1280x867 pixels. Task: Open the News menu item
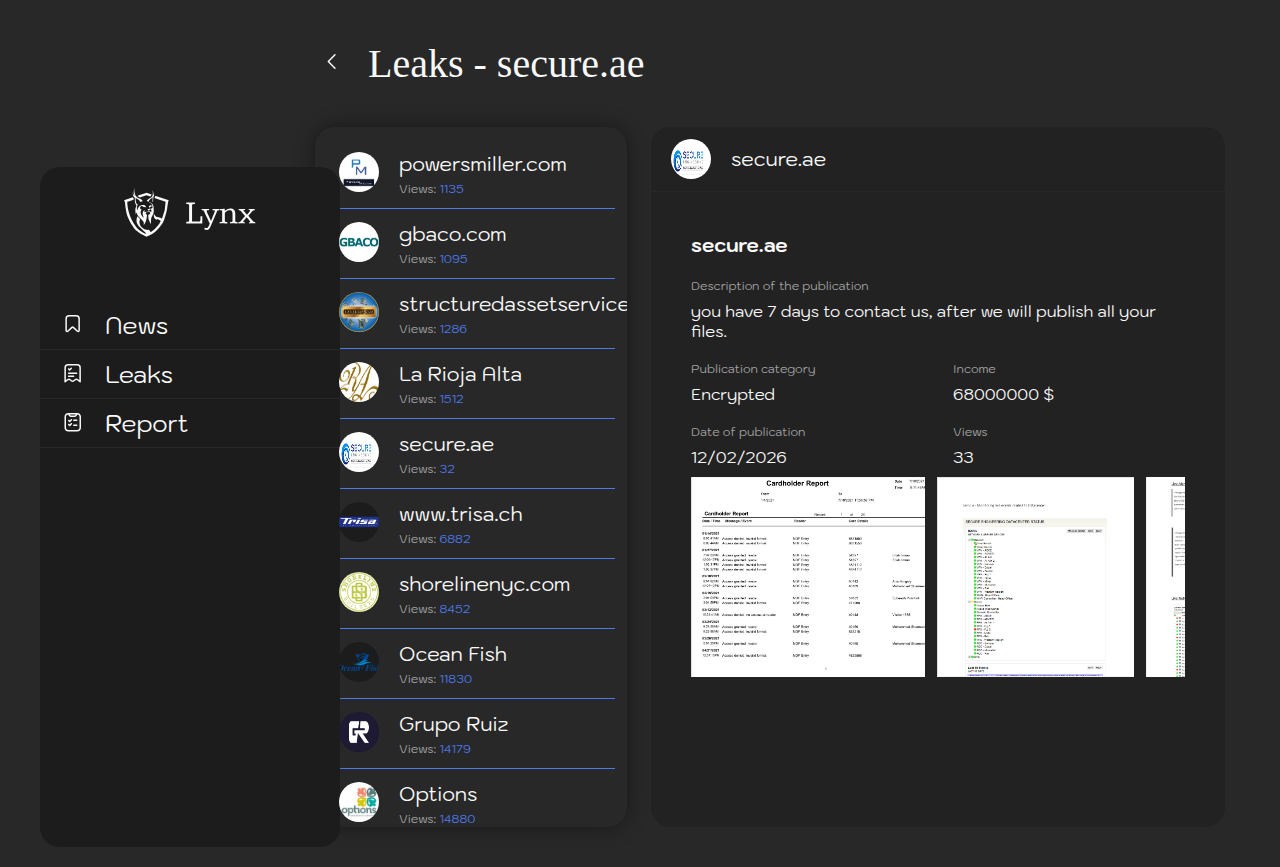[137, 326]
